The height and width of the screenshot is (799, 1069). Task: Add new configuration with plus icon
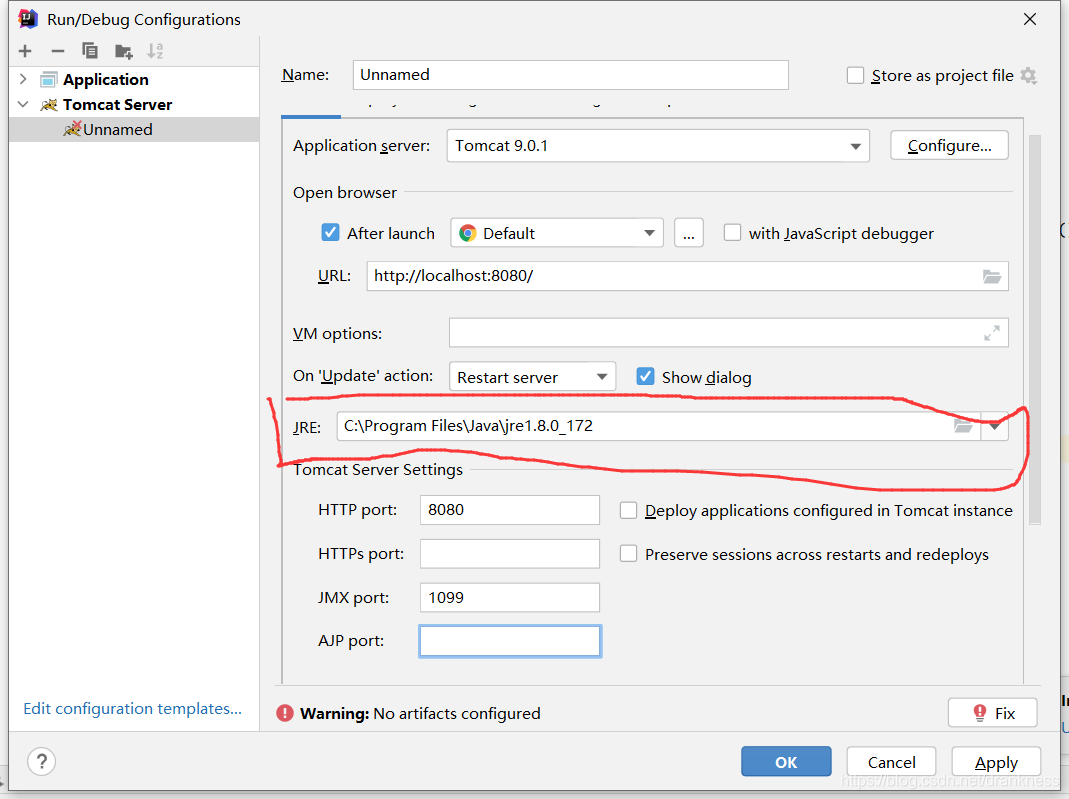point(25,51)
